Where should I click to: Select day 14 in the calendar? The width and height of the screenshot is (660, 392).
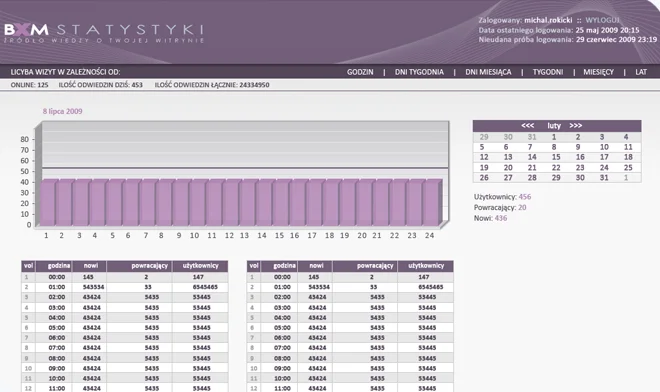tap(532, 157)
